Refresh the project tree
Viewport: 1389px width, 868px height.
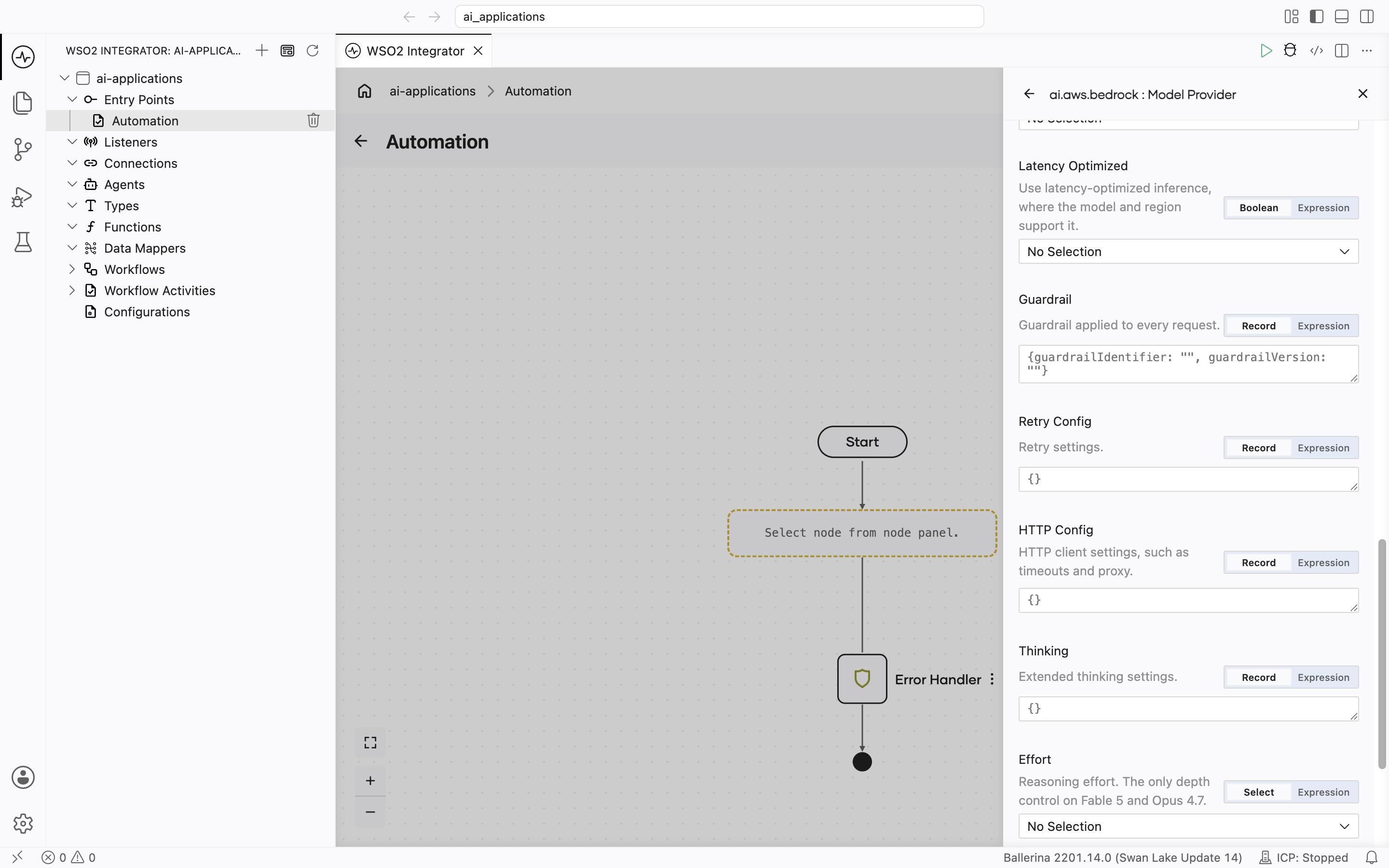(312, 51)
